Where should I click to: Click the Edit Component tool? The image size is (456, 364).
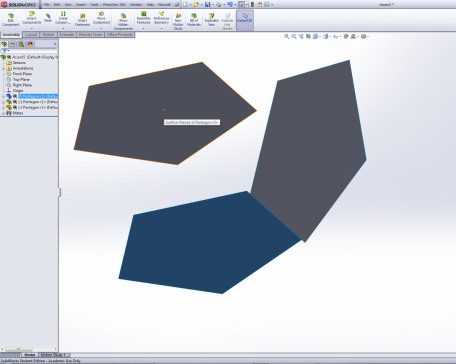tap(11, 20)
